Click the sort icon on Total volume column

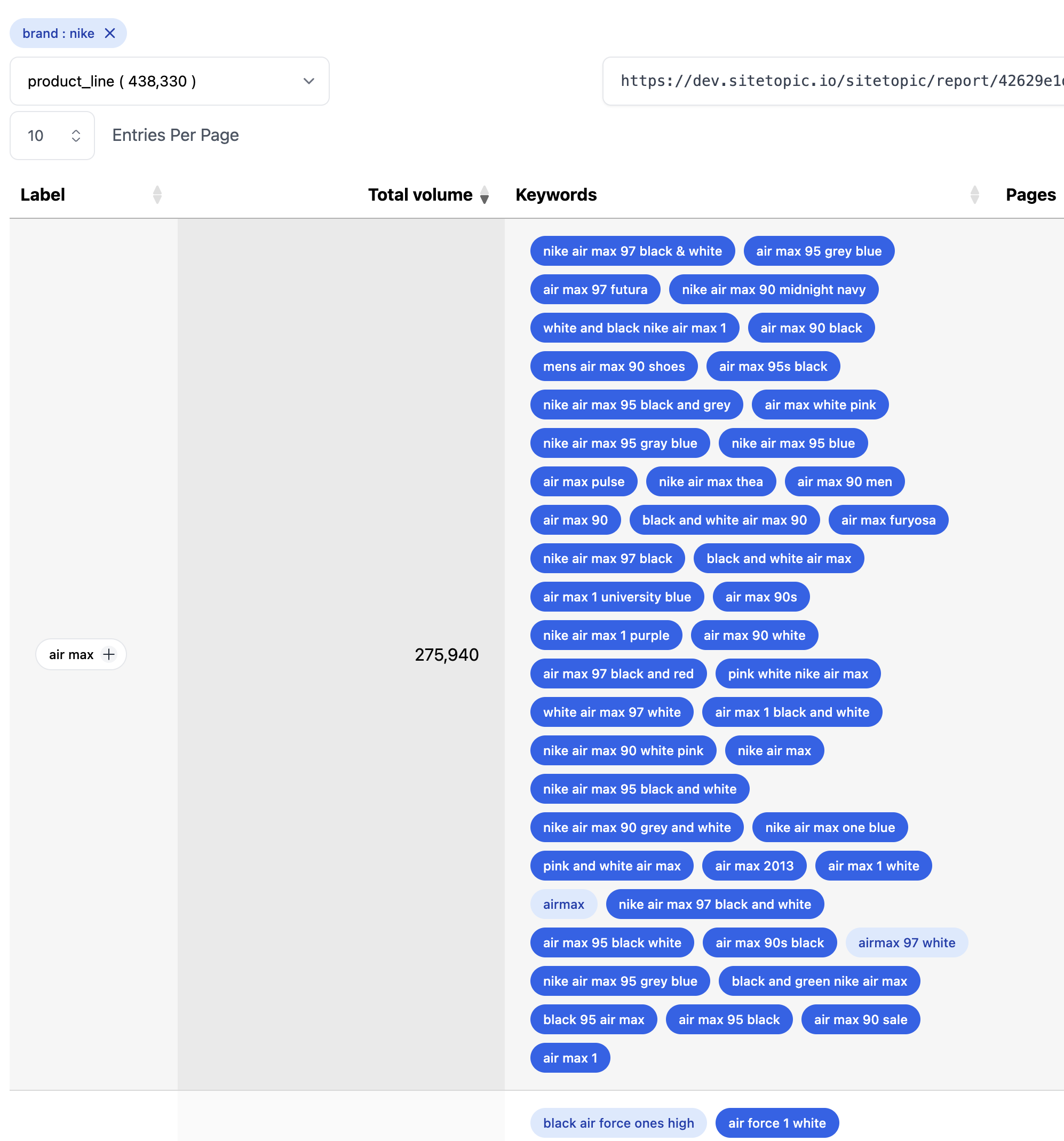click(x=485, y=195)
